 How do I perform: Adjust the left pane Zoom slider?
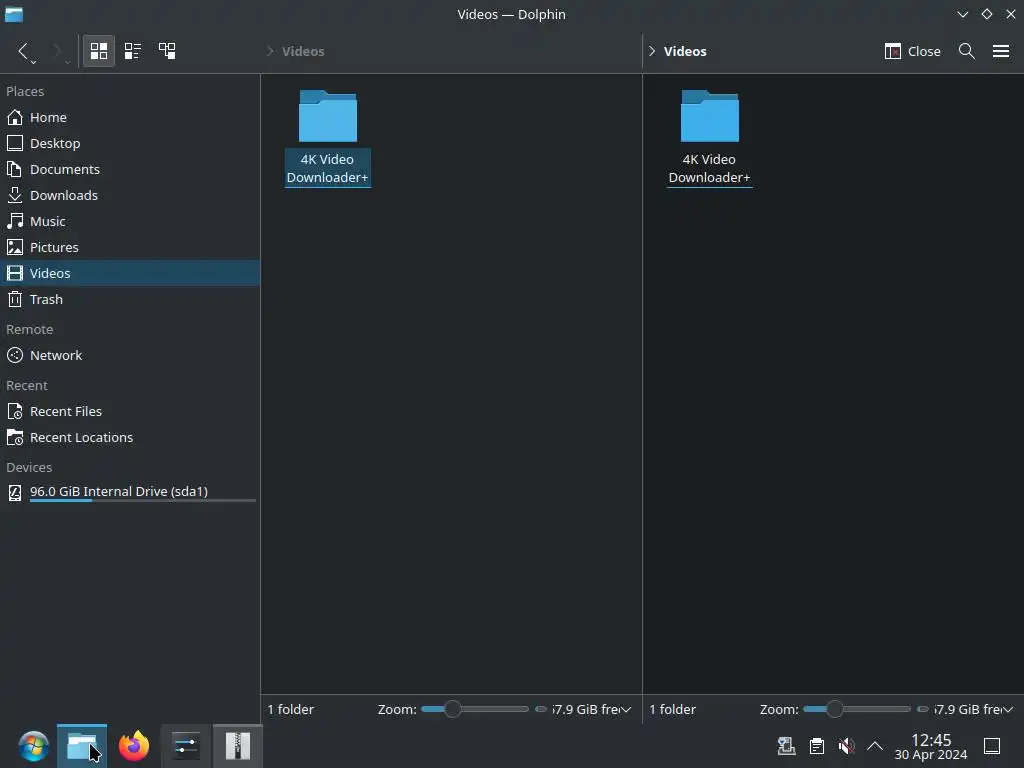point(475,709)
